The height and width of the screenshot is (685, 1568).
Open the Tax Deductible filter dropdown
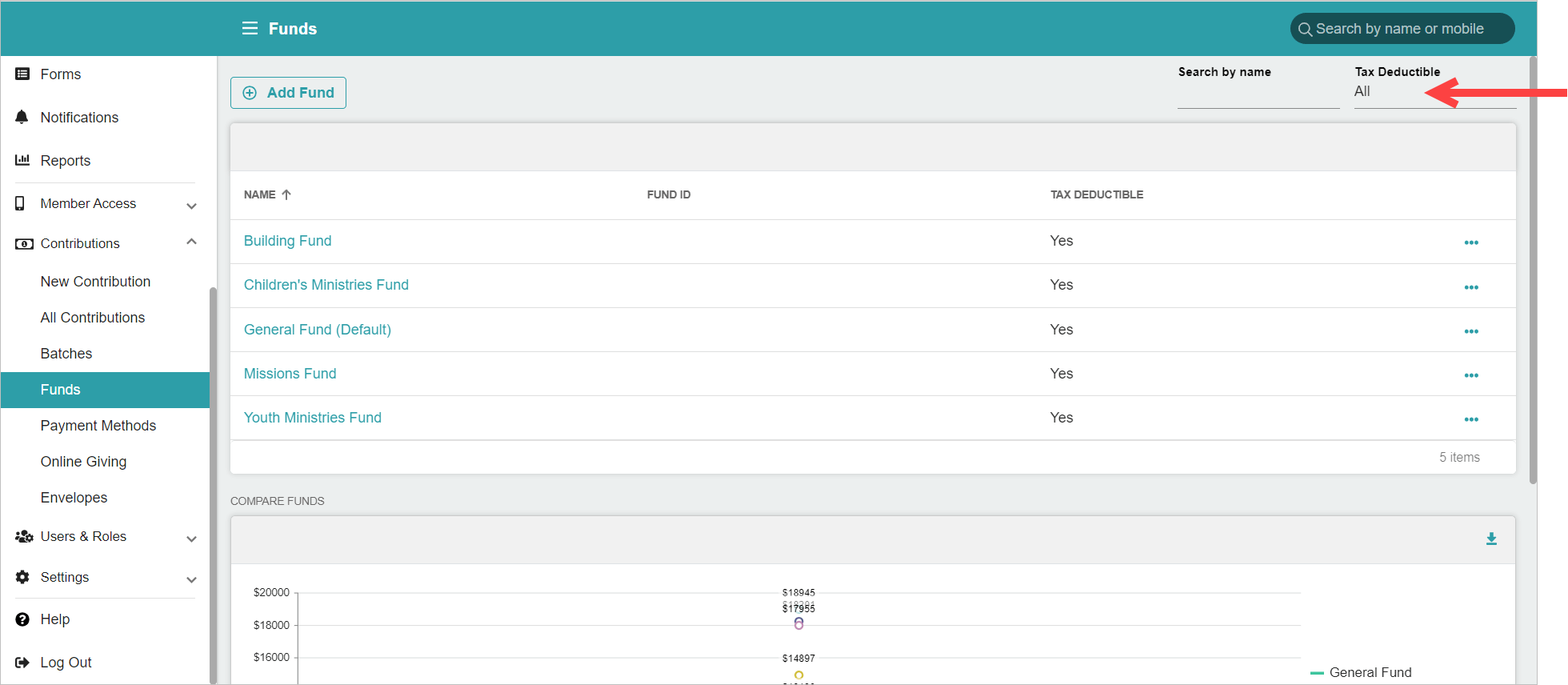(x=1434, y=92)
